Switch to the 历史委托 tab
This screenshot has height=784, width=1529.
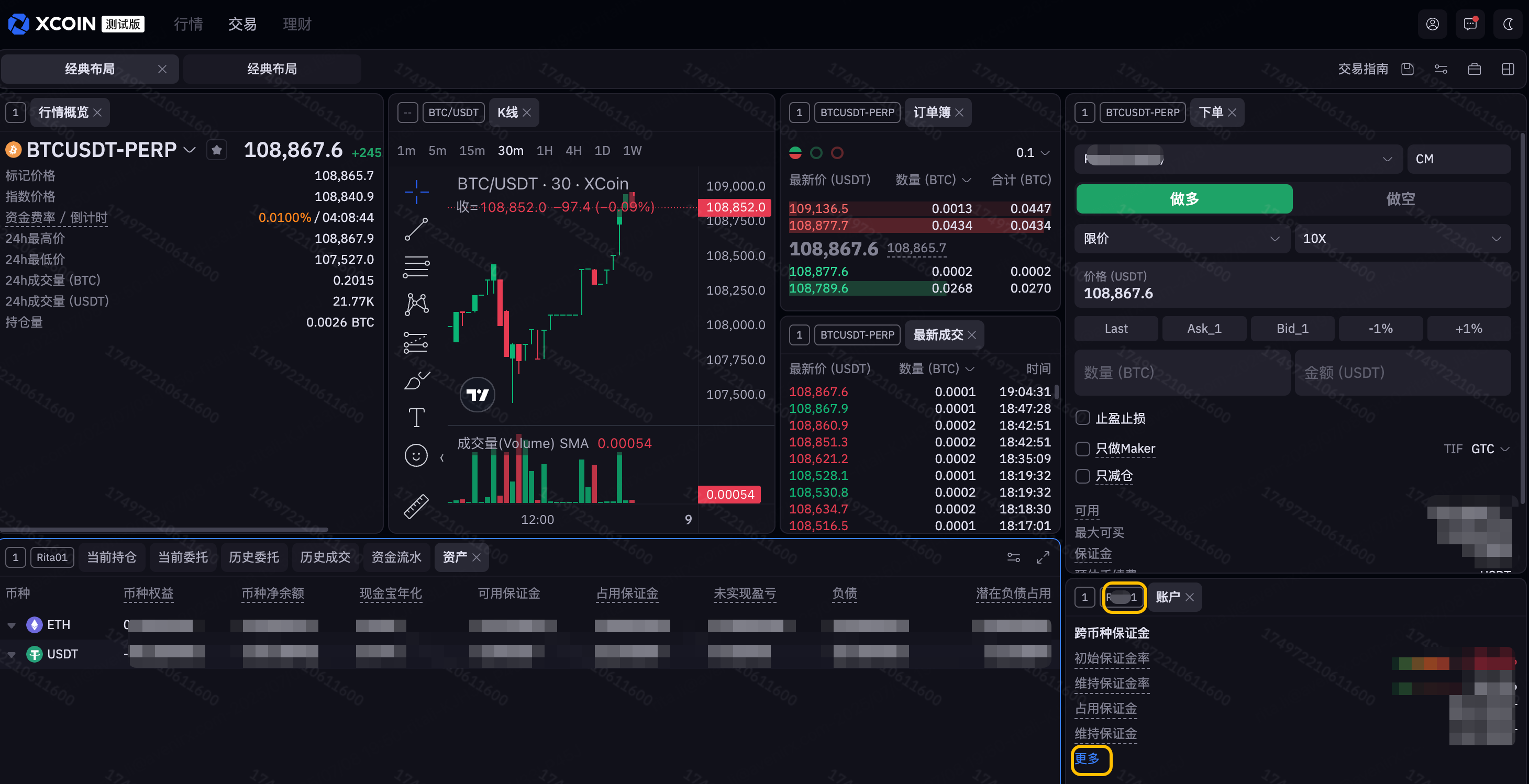pyautogui.click(x=253, y=557)
